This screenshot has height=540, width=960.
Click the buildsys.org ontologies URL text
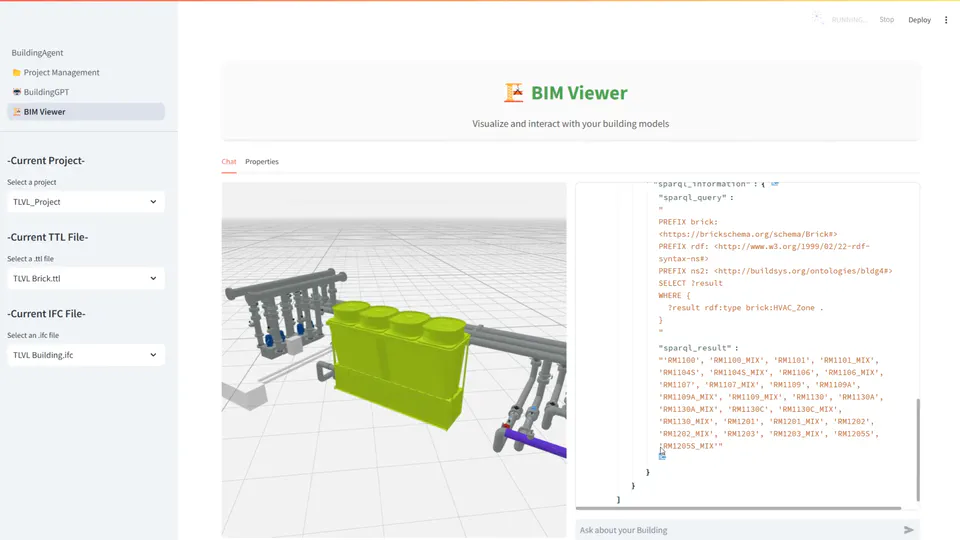[803, 271]
